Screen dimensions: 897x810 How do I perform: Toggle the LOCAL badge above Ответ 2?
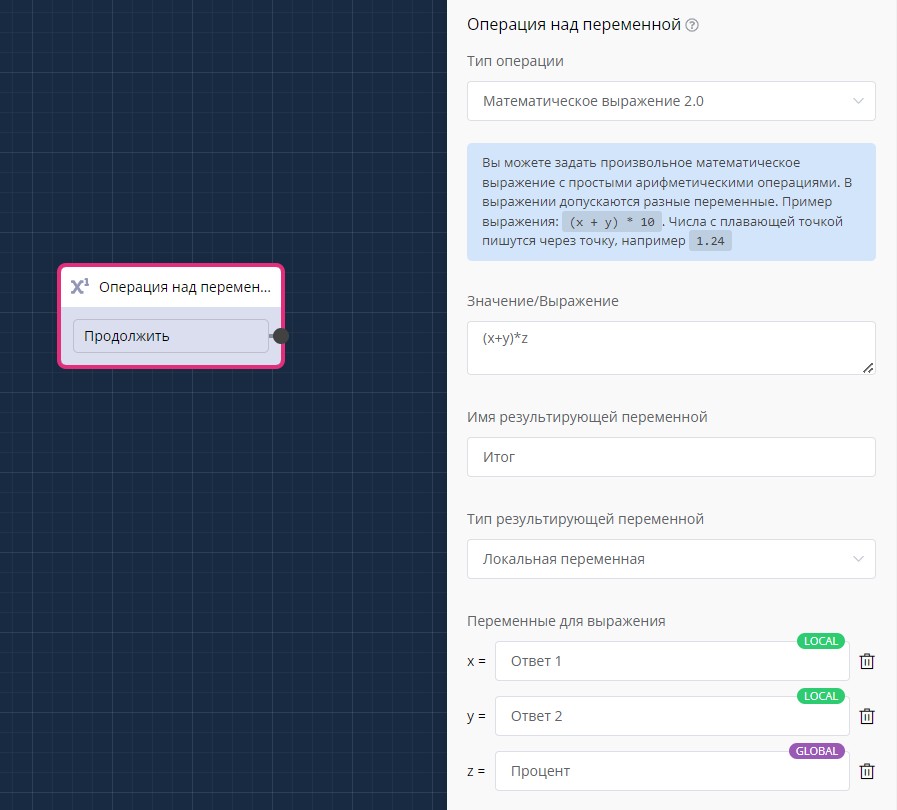pos(821,696)
